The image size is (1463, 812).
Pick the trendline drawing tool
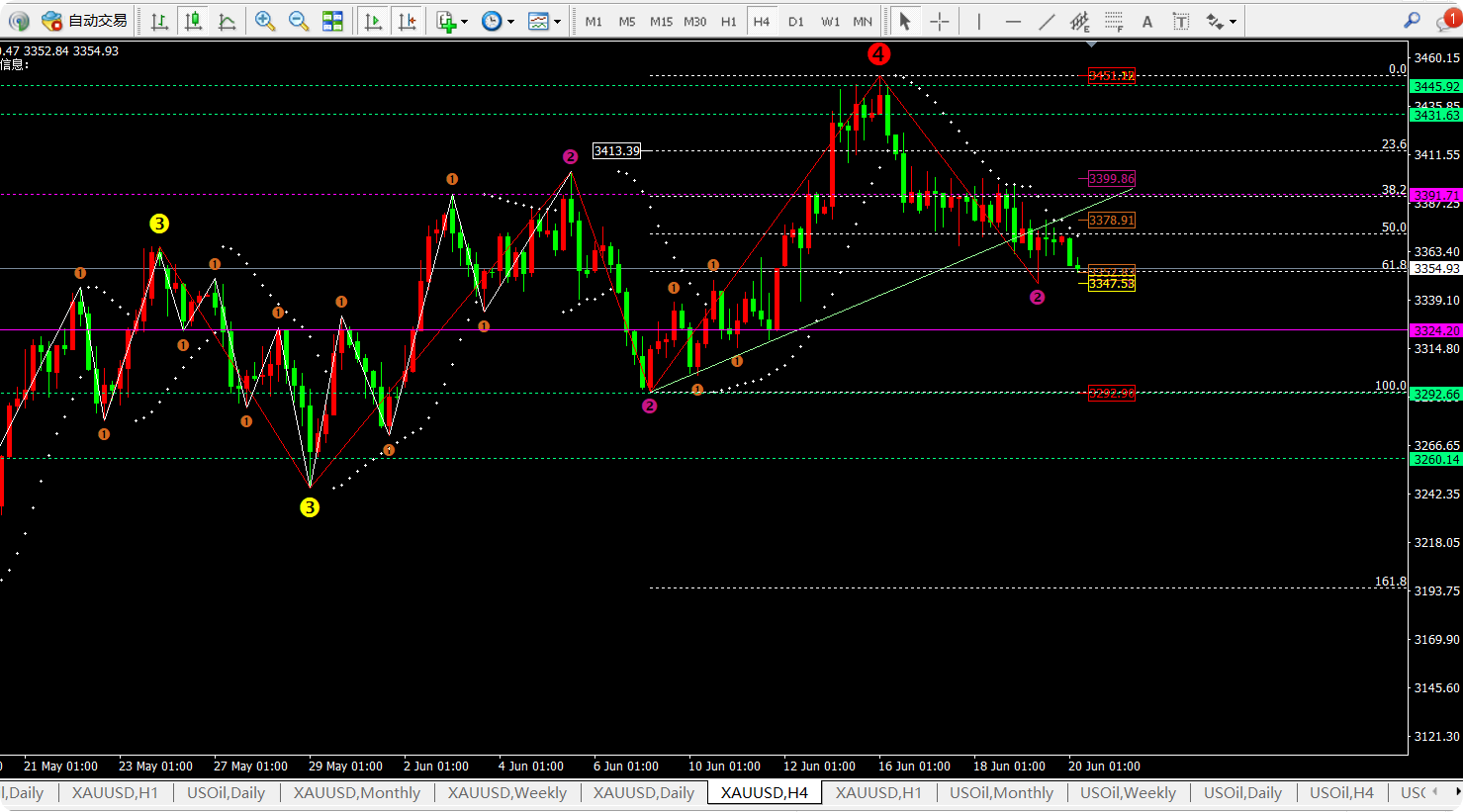pos(1047,21)
